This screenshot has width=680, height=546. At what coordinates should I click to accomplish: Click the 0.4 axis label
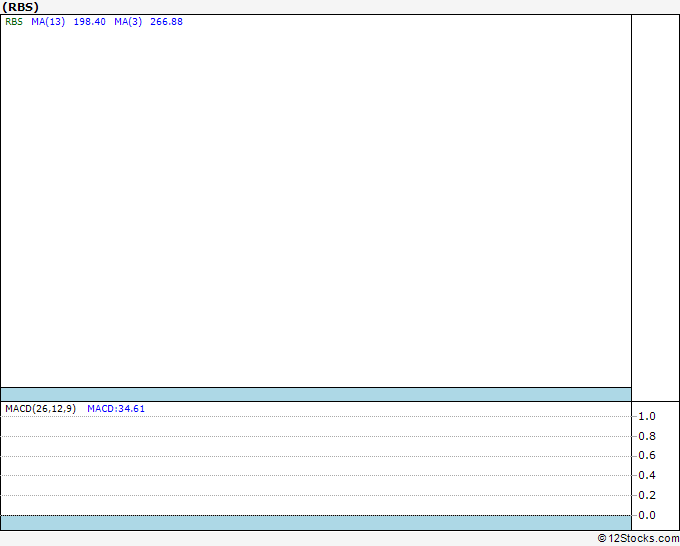point(647,475)
